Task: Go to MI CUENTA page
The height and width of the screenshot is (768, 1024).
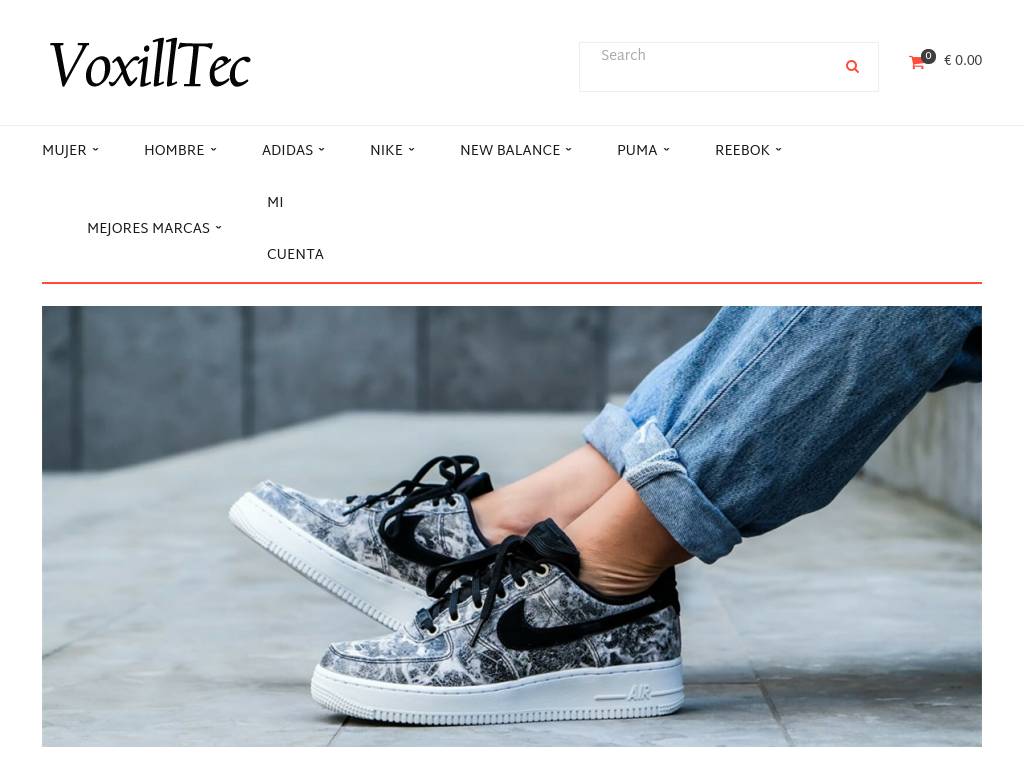Action: (295, 228)
